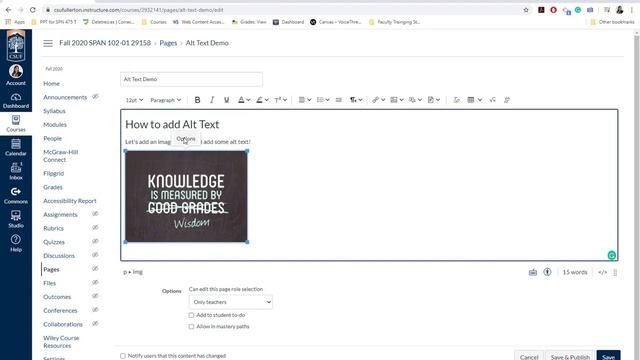Open the accessibility checker icon
The image size is (640, 360).
coord(547,272)
